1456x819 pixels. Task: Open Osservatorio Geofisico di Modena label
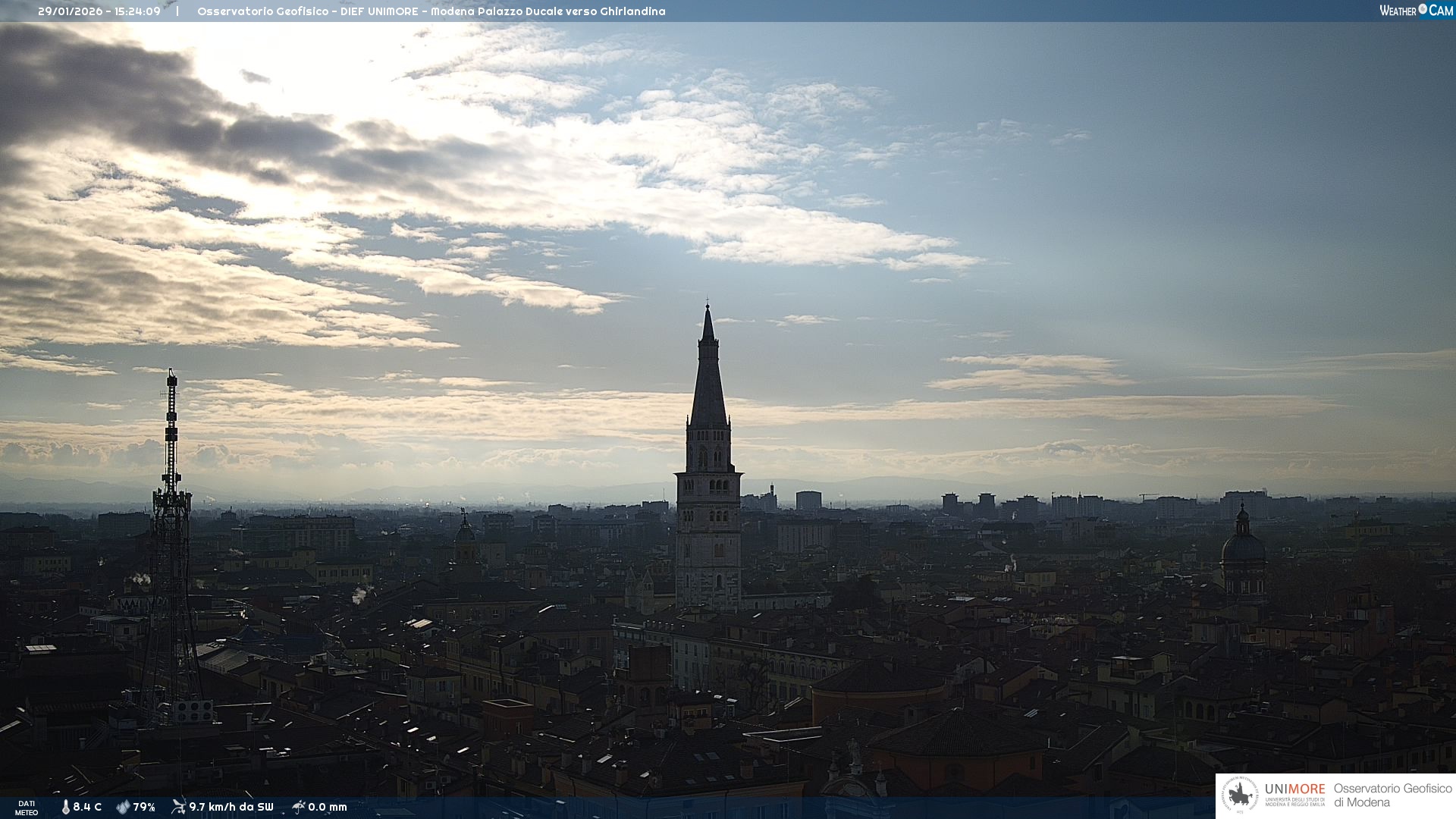click(1392, 795)
